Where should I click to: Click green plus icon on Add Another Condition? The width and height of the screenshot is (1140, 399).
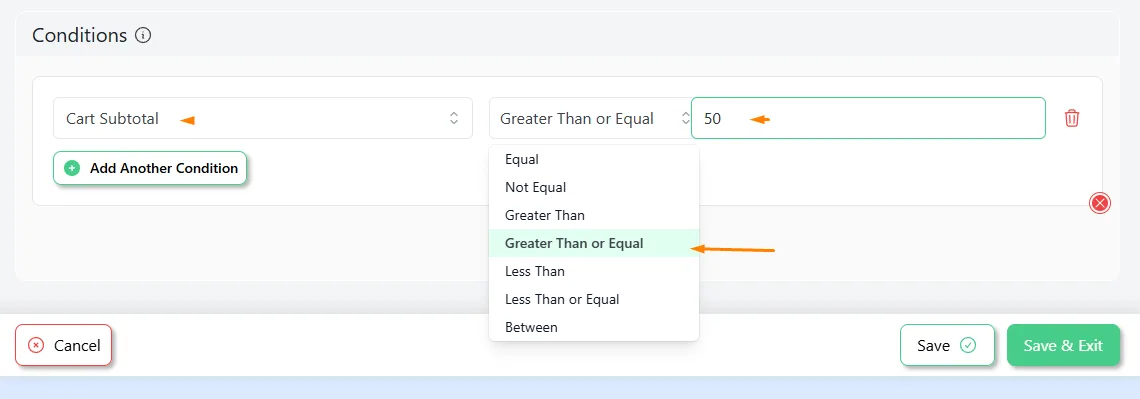[72, 168]
